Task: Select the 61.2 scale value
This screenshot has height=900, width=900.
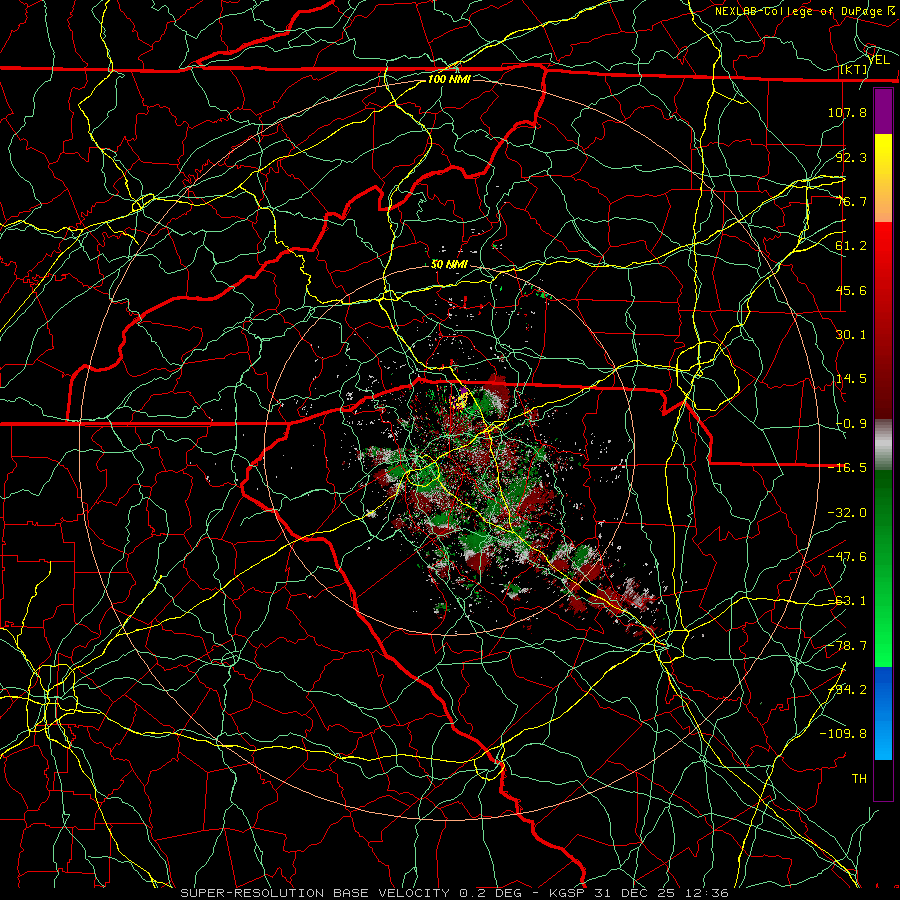Action: click(x=852, y=246)
